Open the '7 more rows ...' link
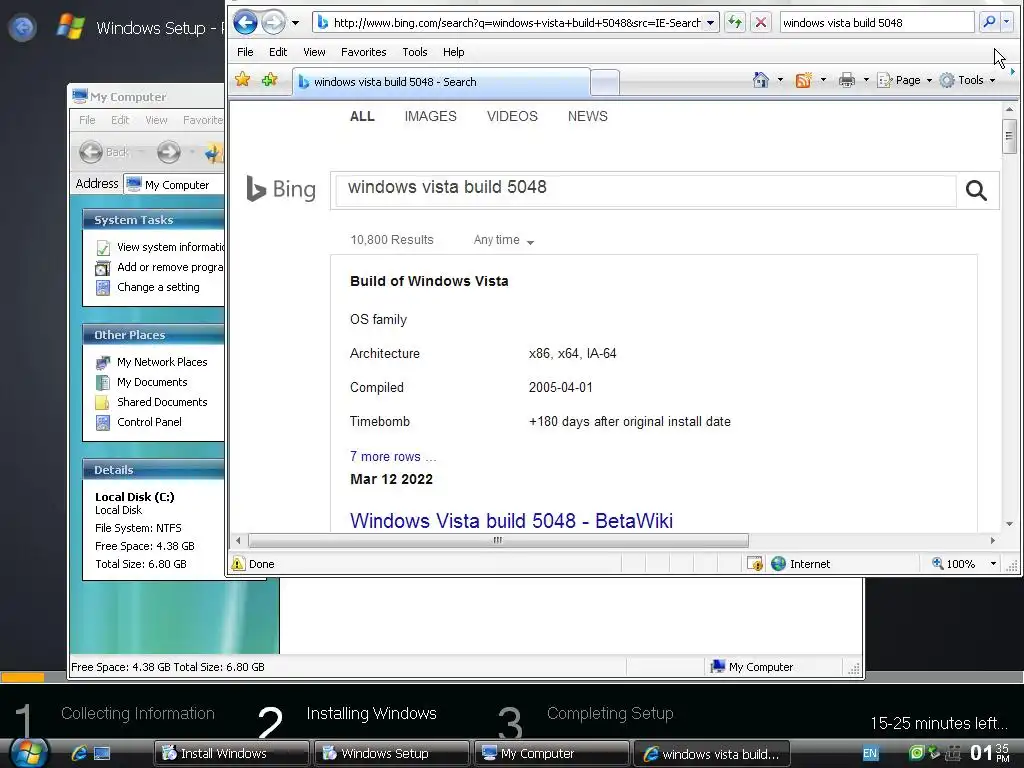1024x768 pixels. pos(392,456)
